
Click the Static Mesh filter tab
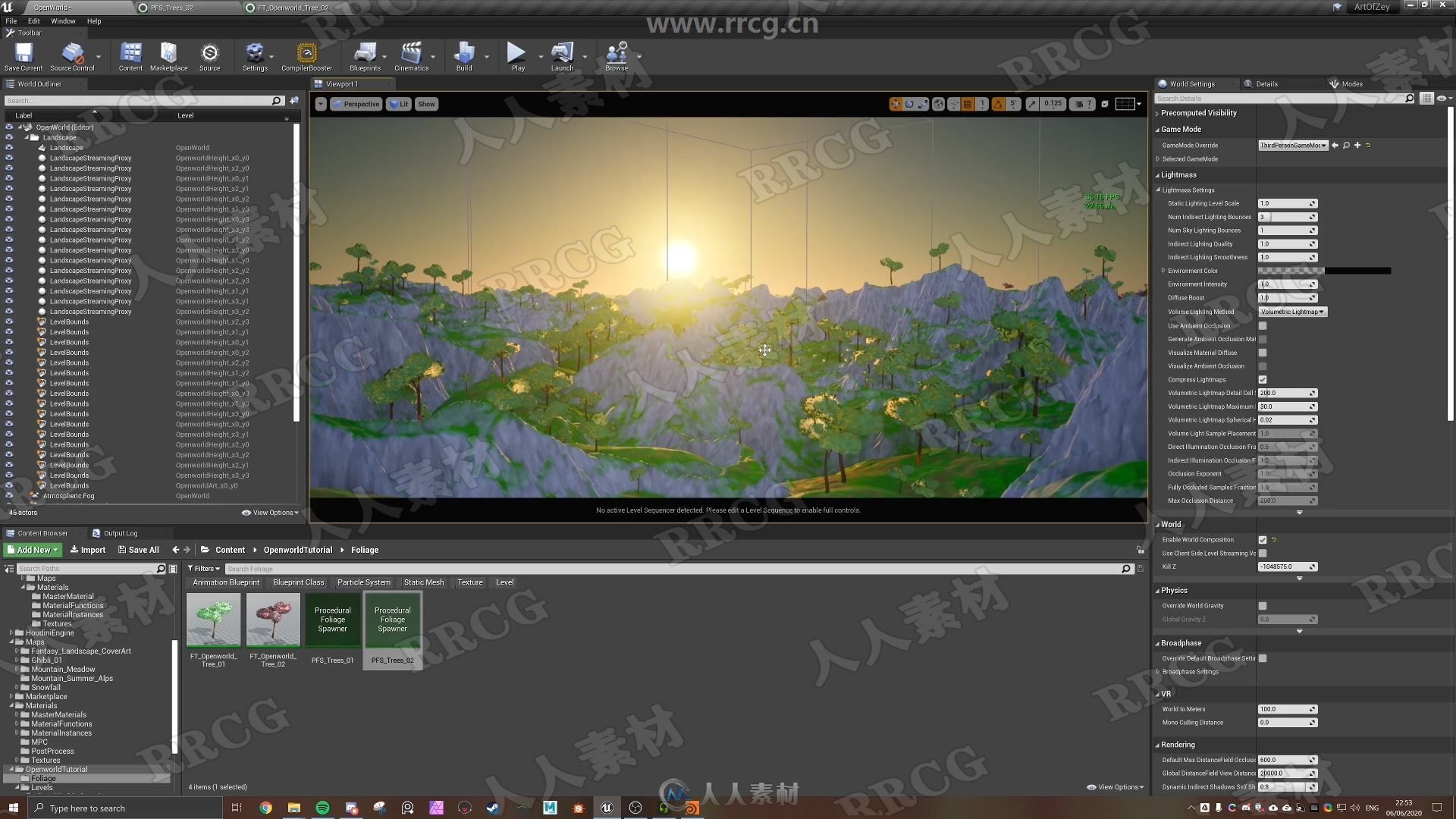[423, 581]
